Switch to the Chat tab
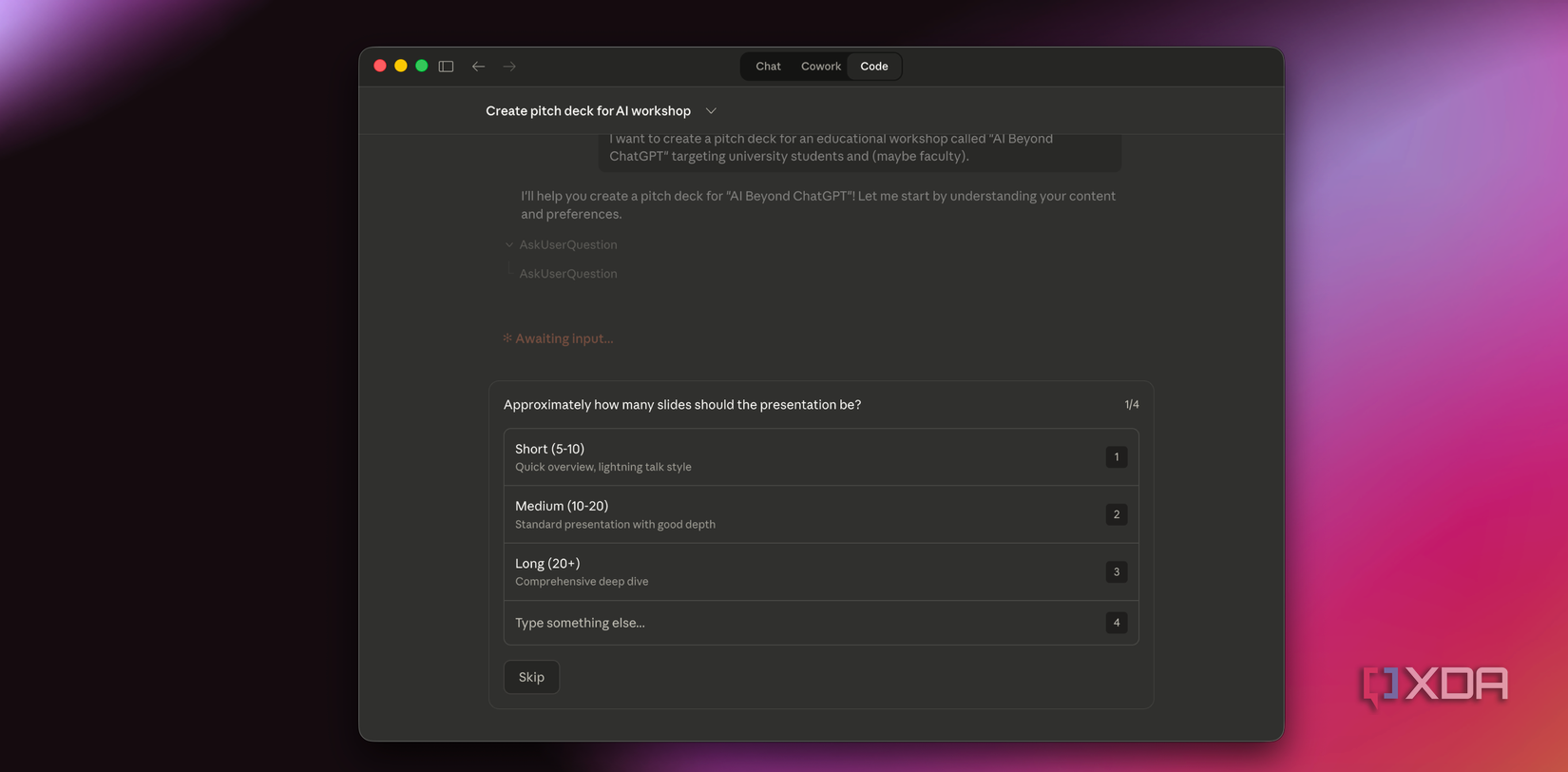Screen dimensions: 1568x772 [768, 67]
